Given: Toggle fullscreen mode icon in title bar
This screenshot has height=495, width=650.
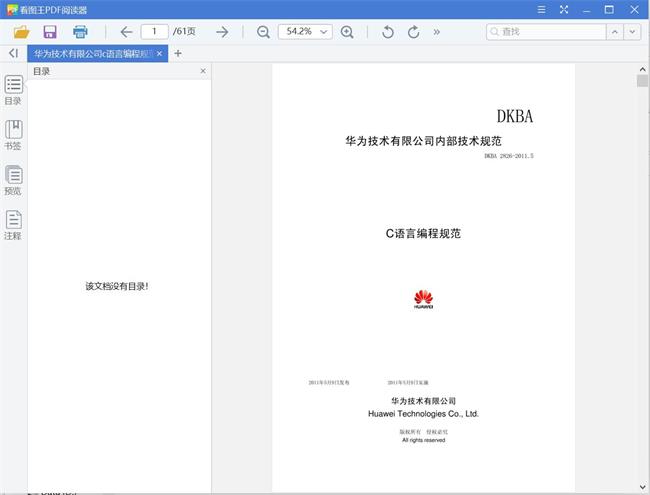Looking at the screenshot, I should coord(564,9).
